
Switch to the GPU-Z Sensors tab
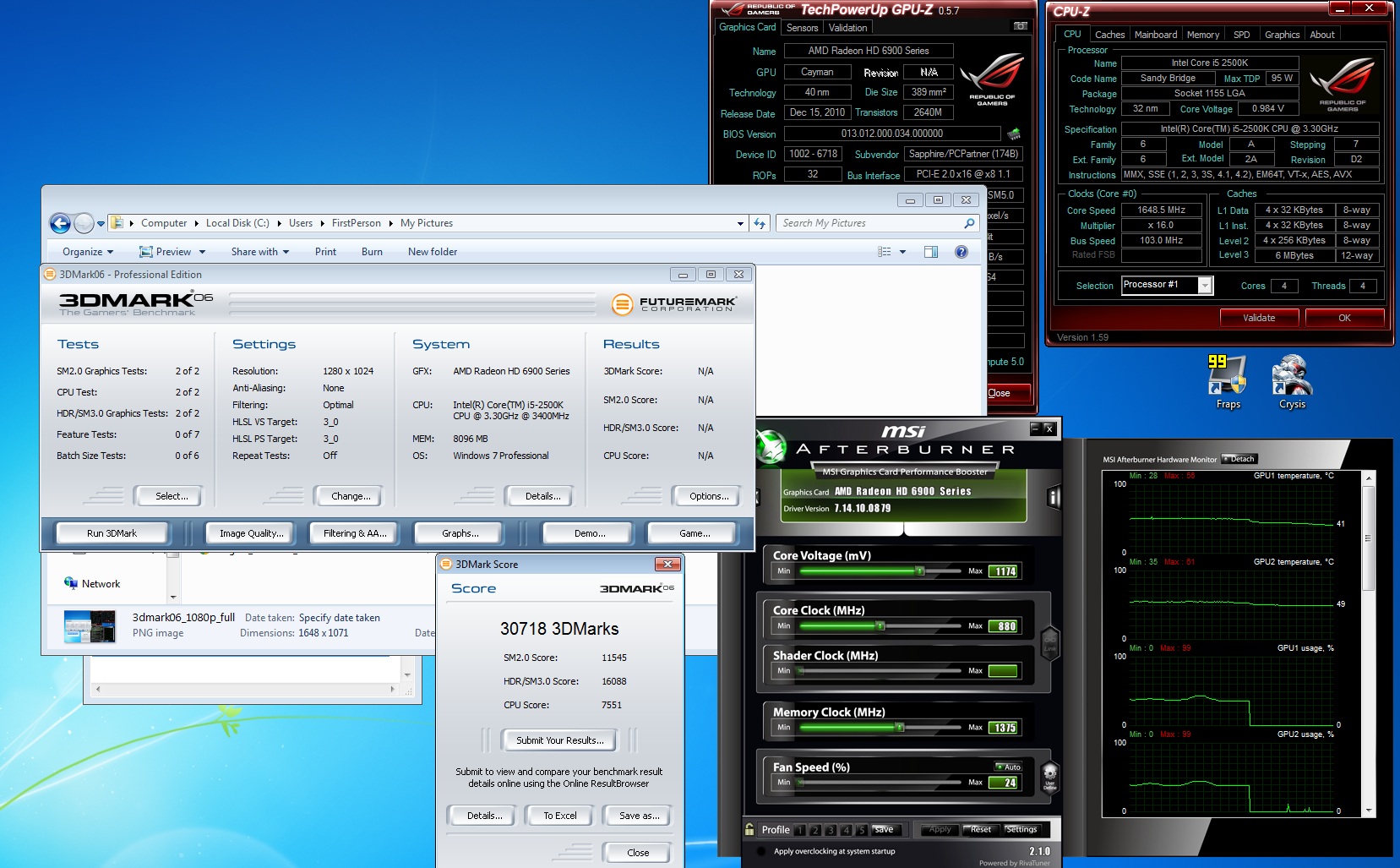point(802,28)
